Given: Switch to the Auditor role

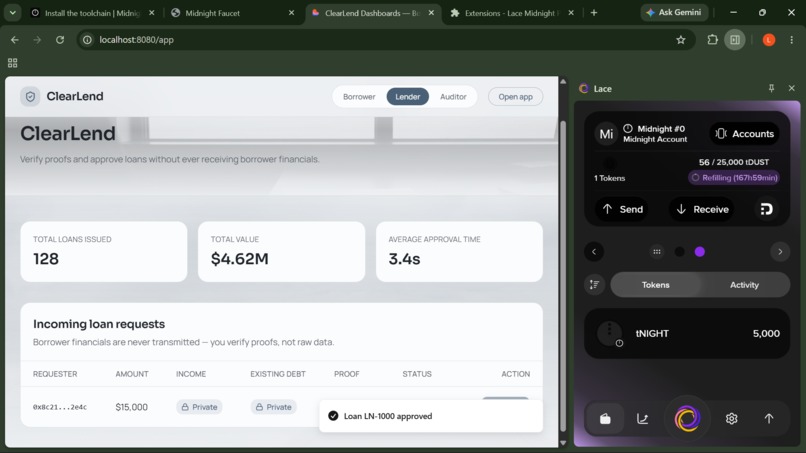Looking at the screenshot, I should pos(453,97).
